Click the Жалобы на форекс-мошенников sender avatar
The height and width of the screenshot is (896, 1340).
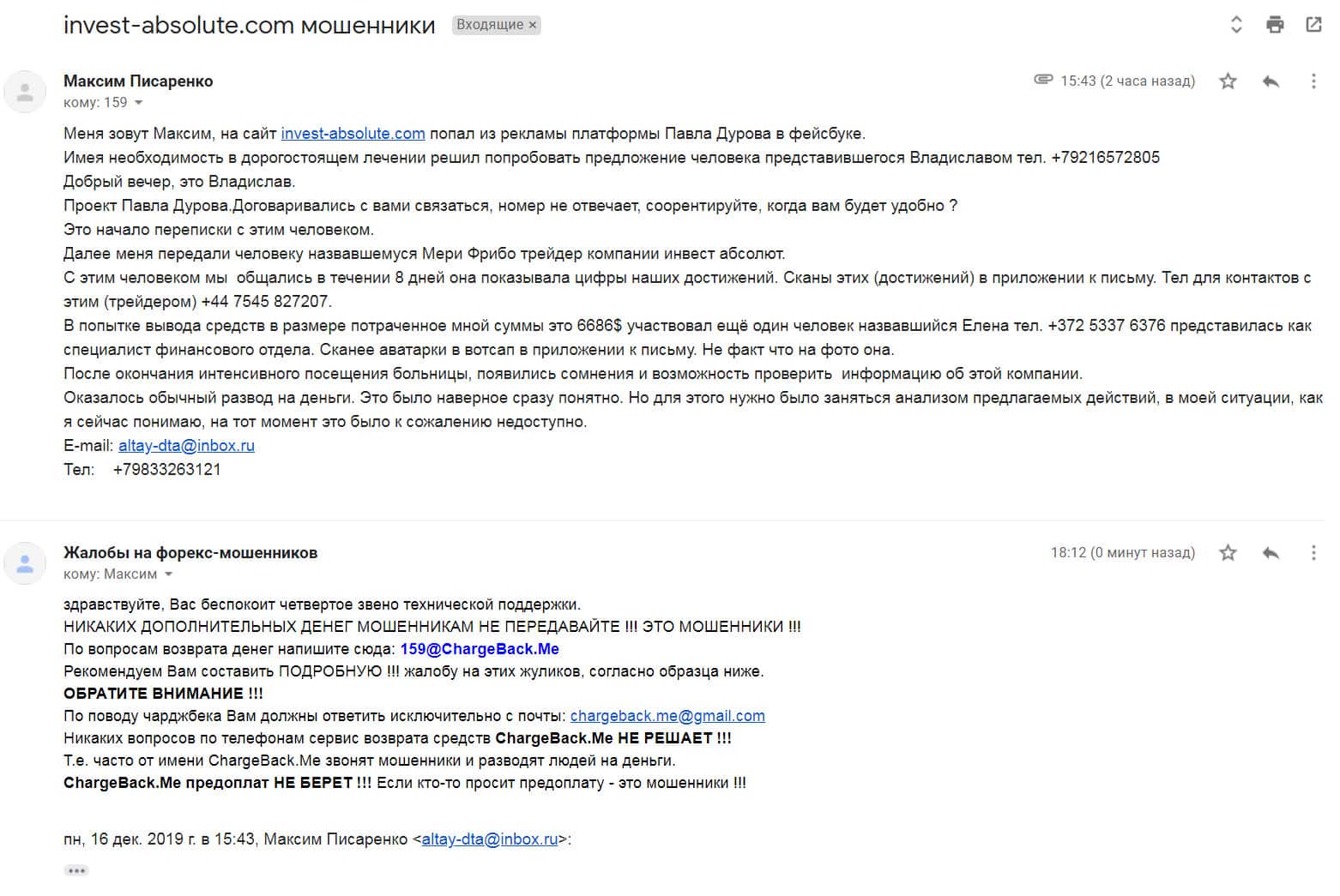[x=25, y=563]
